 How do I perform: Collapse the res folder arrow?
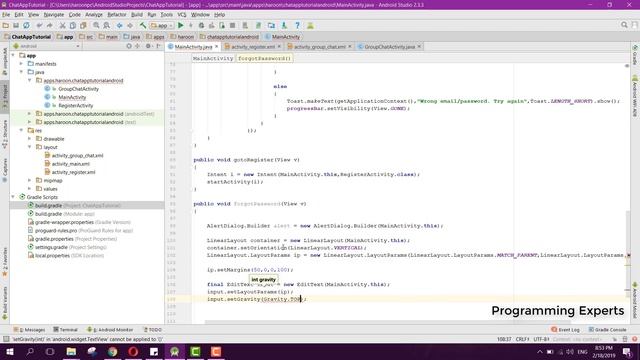[22, 130]
